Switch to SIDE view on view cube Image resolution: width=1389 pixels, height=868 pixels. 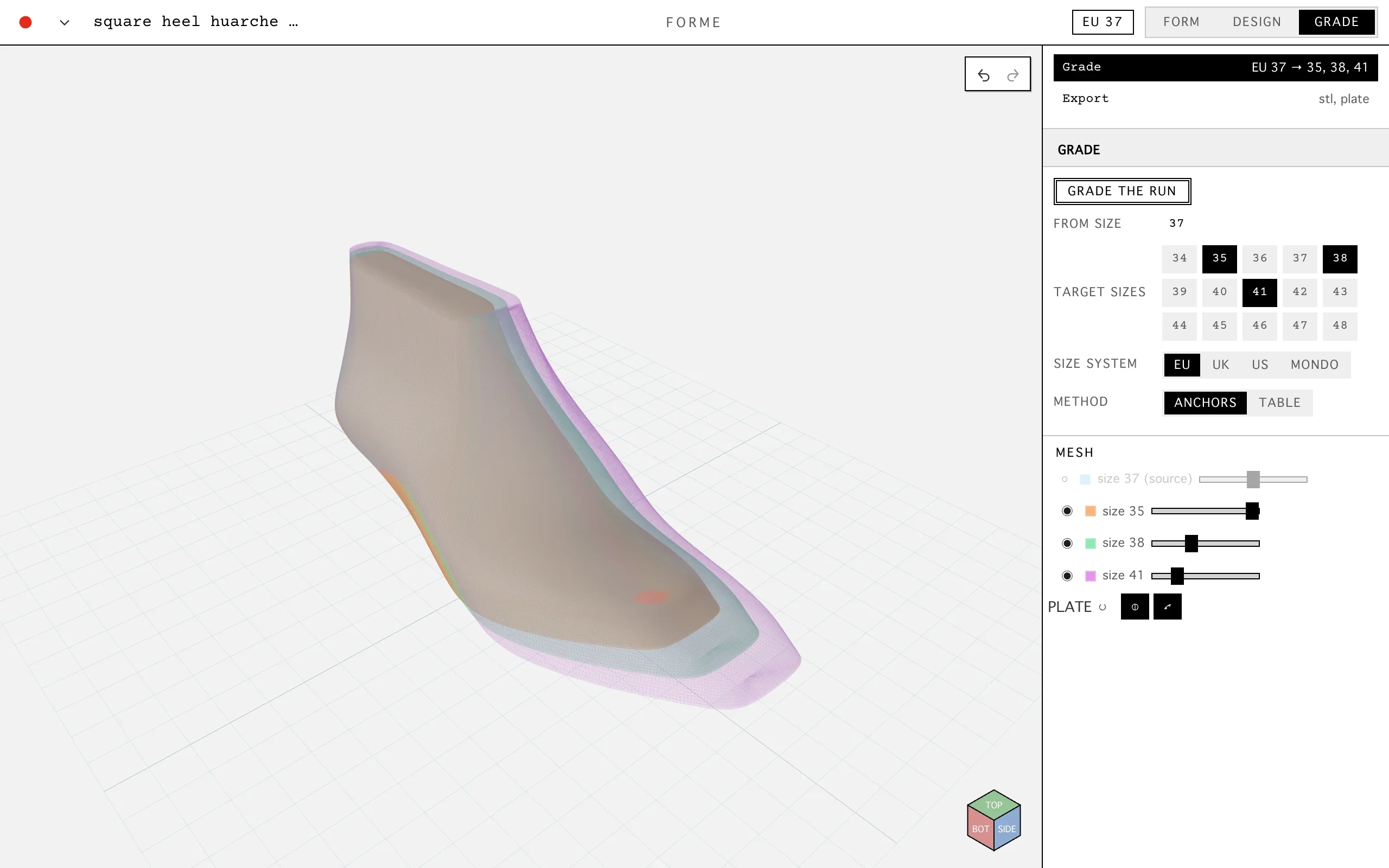1008,829
